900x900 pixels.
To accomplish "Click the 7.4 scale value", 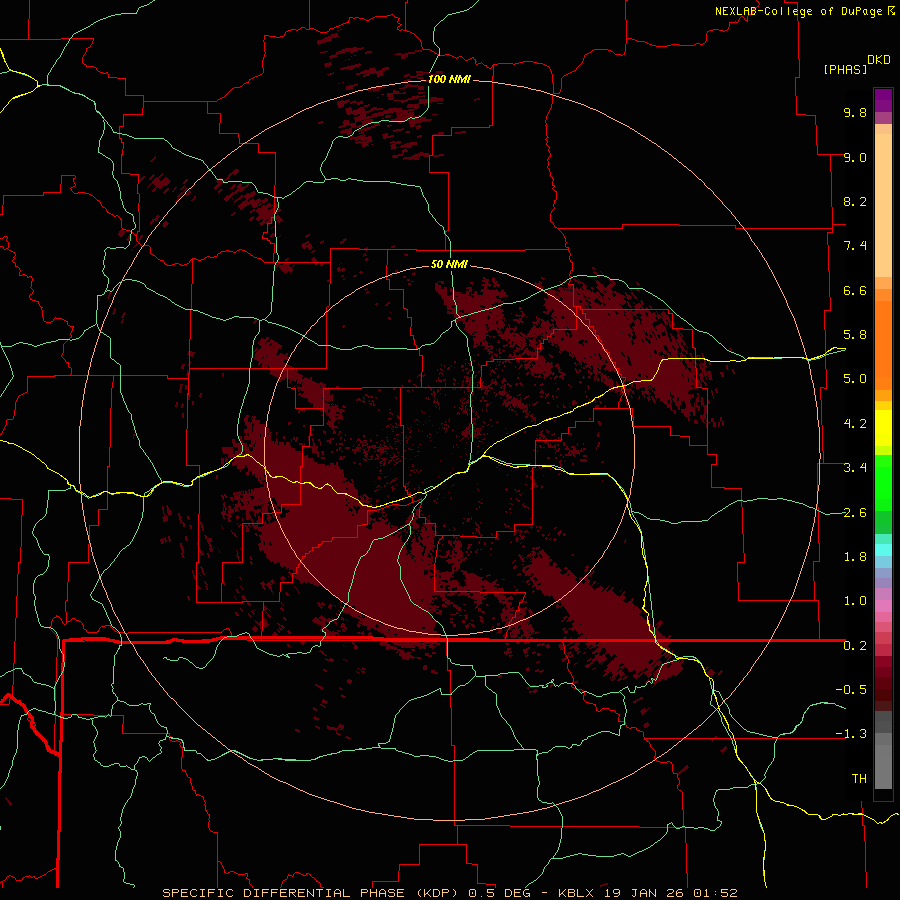I will coord(855,246).
